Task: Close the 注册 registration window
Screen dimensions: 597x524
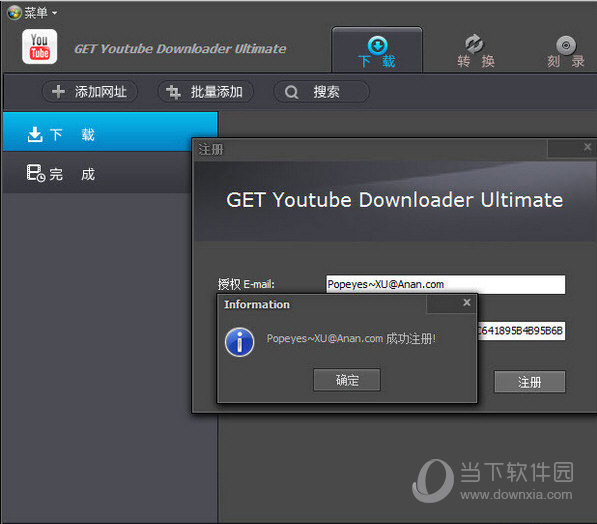Action: 587,147
